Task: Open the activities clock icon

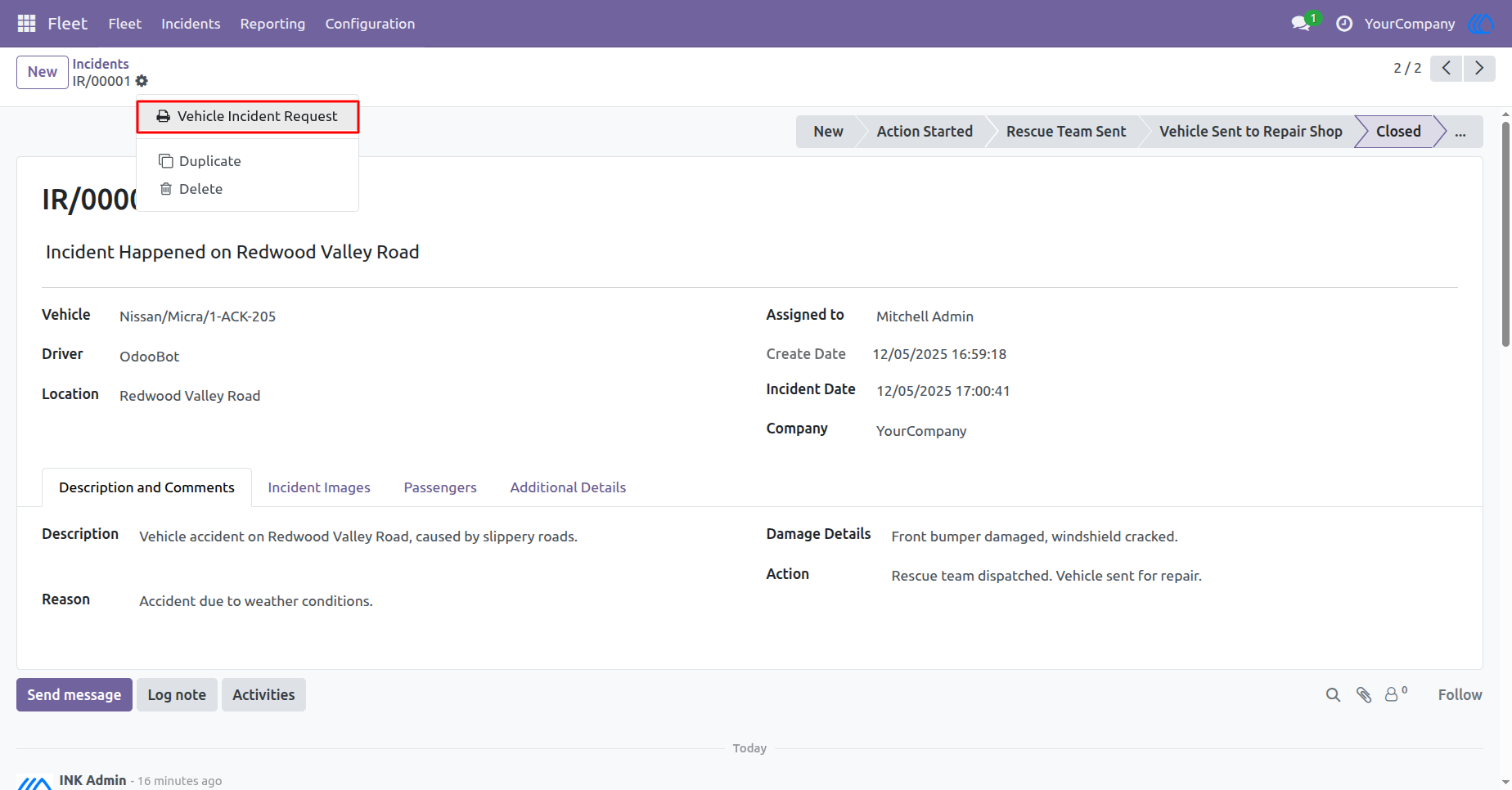Action: click(x=1344, y=24)
